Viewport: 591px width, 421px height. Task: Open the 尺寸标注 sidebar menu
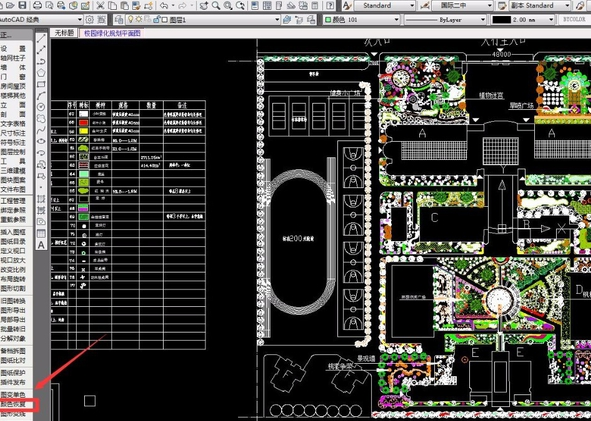pos(13,133)
